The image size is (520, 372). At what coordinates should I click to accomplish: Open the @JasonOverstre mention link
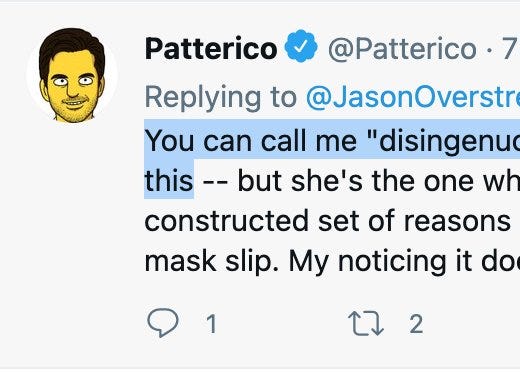(413, 97)
